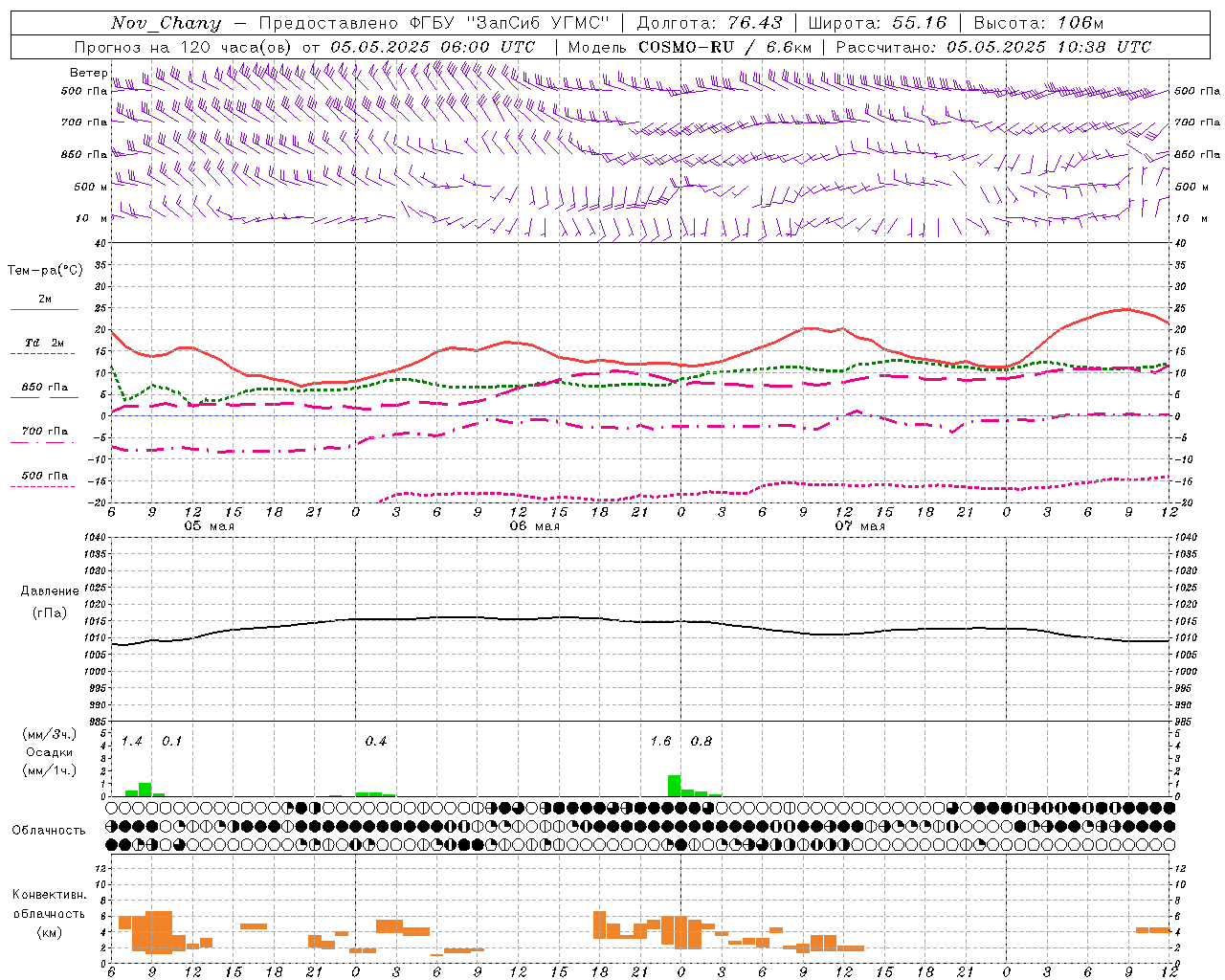Click the date label 07 мая
The image size is (1225, 980).
859,526
